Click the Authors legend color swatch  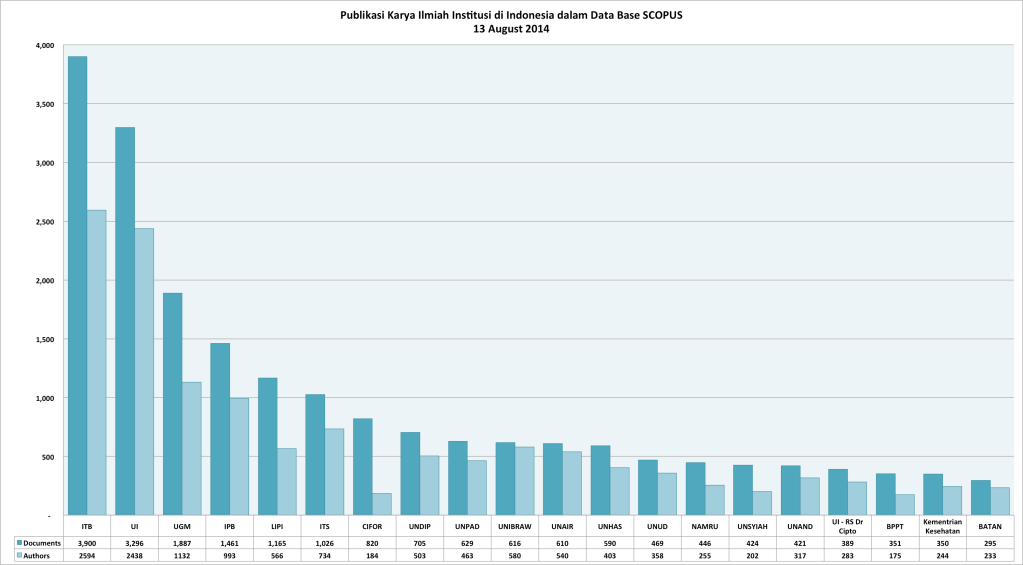click(x=19, y=554)
